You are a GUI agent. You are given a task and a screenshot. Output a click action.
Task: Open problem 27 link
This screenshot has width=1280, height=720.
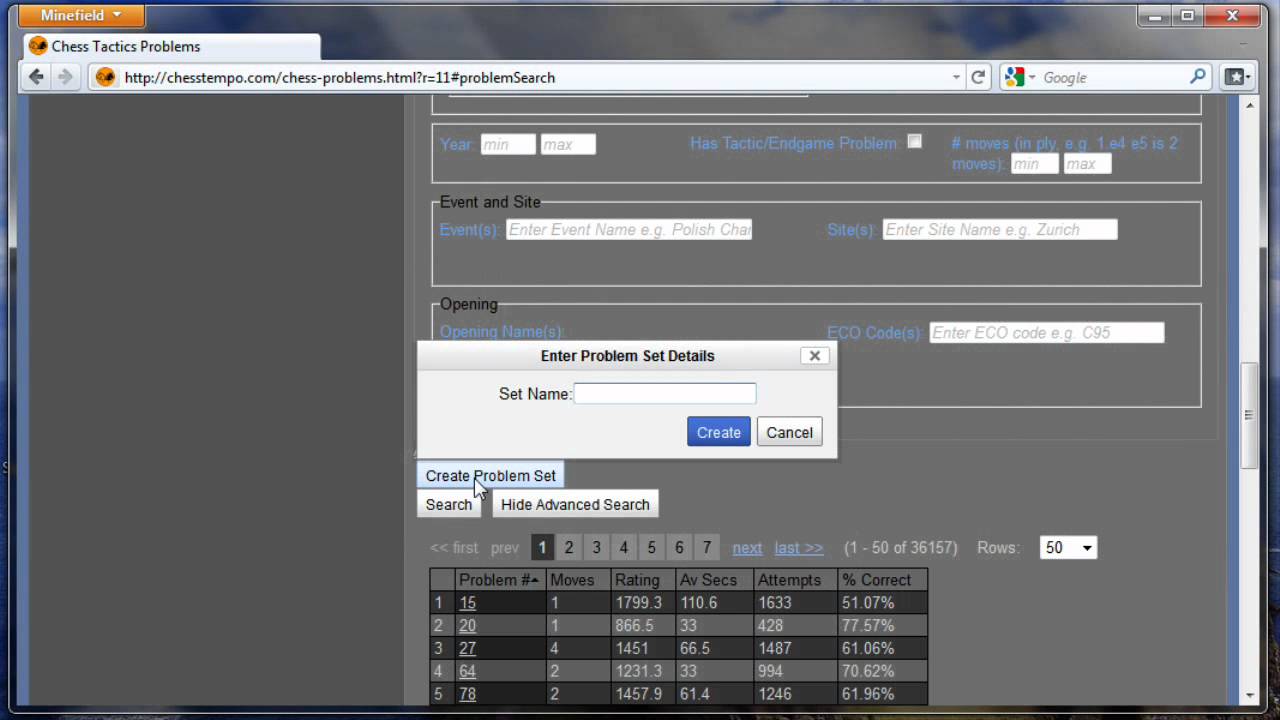pyautogui.click(x=467, y=648)
